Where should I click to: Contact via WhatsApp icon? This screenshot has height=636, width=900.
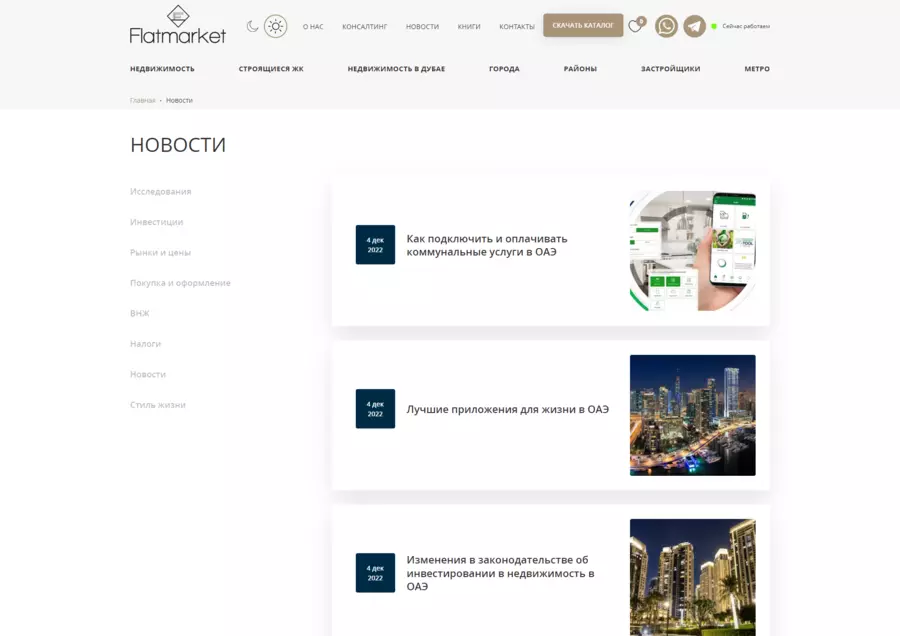point(666,26)
